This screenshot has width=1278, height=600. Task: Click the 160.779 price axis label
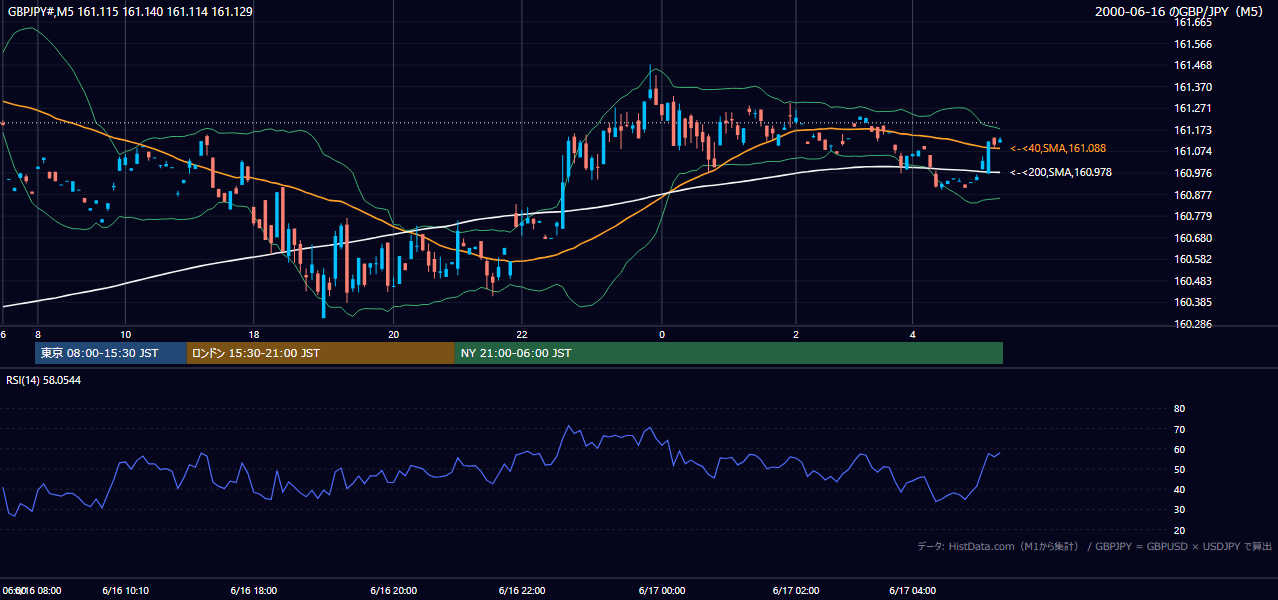(x=1192, y=216)
